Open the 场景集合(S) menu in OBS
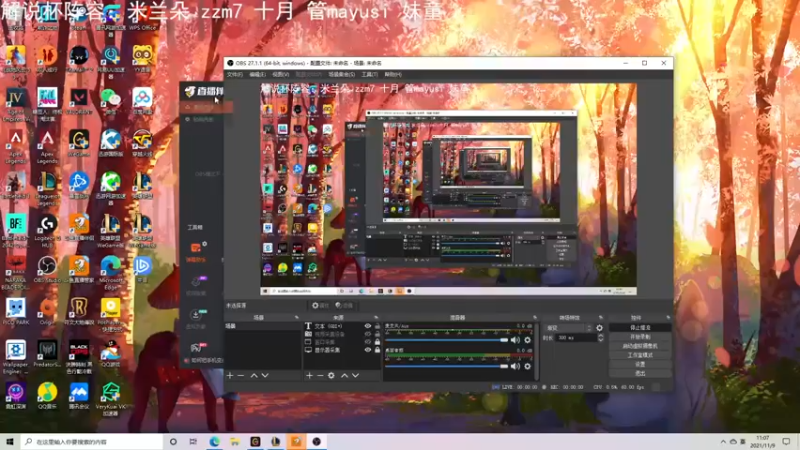Image resolution: width=800 pixels, height=450 pixels. pos(341,74)
